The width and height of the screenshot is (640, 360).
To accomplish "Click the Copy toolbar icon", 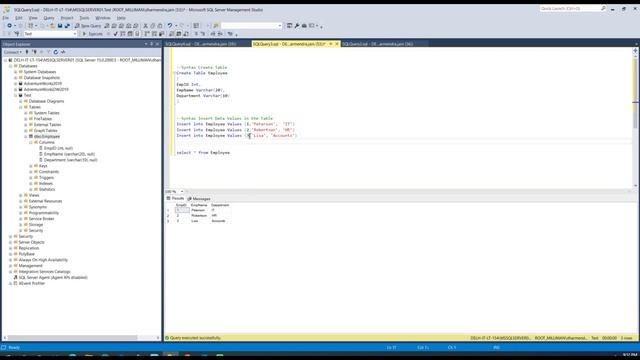I will tap(153, 26).
